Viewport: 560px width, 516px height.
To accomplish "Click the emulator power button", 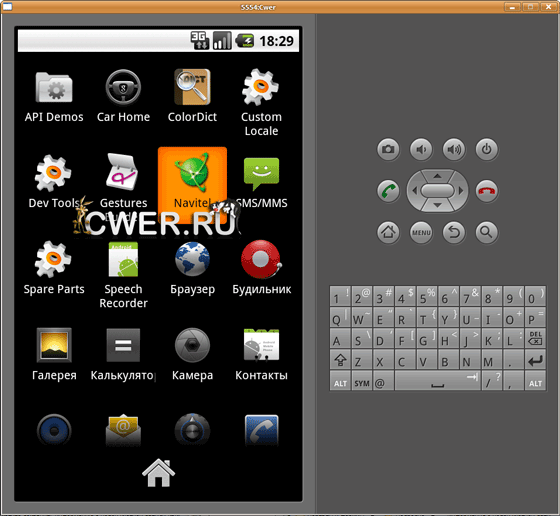I will (x=487, y=149).
